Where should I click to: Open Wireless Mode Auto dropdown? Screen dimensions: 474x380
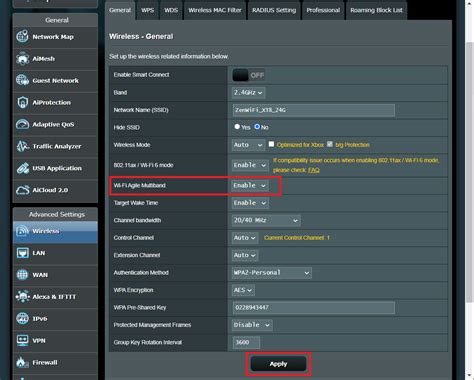tap(249, 145)
